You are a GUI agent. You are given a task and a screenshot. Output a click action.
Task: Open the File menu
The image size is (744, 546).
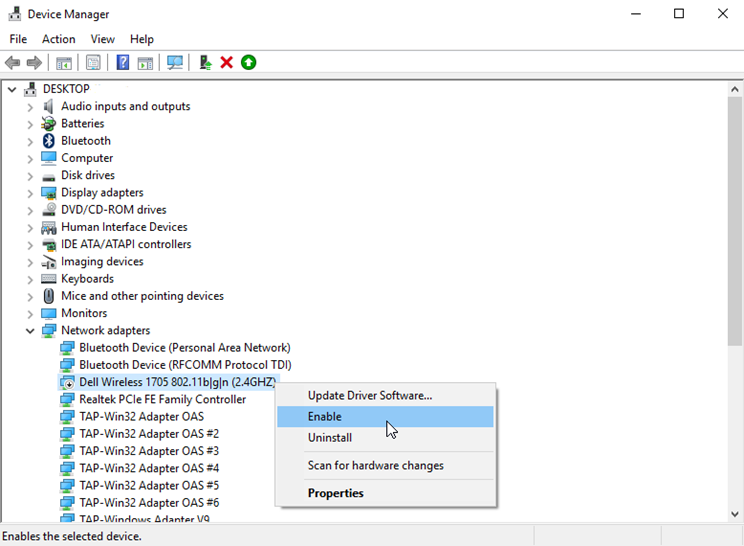(x=18, y=39)
